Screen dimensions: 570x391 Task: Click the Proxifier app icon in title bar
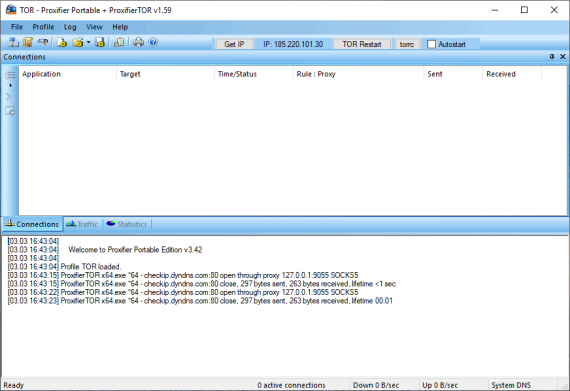click(11, 10)
